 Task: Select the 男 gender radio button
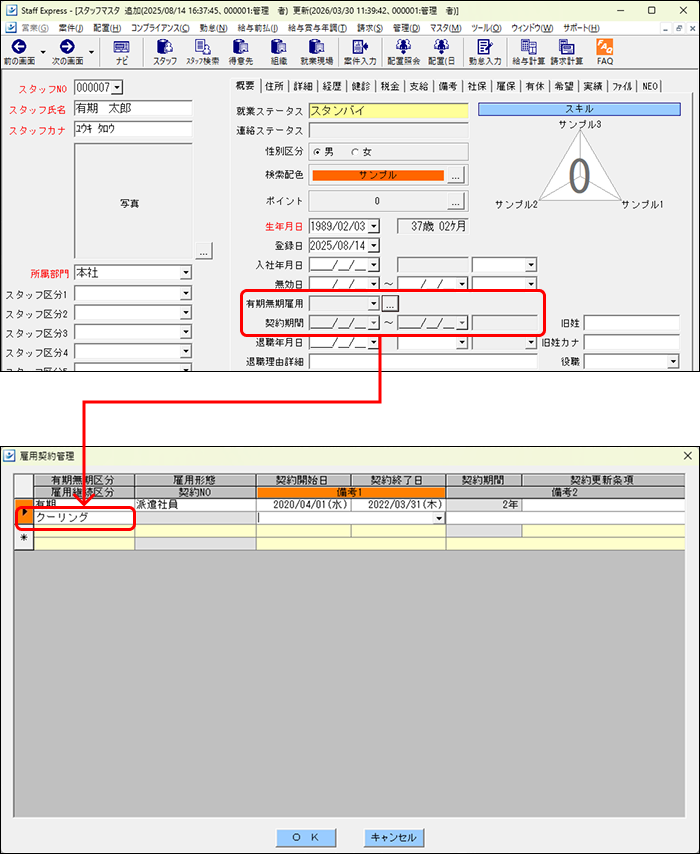click(318, 152)
